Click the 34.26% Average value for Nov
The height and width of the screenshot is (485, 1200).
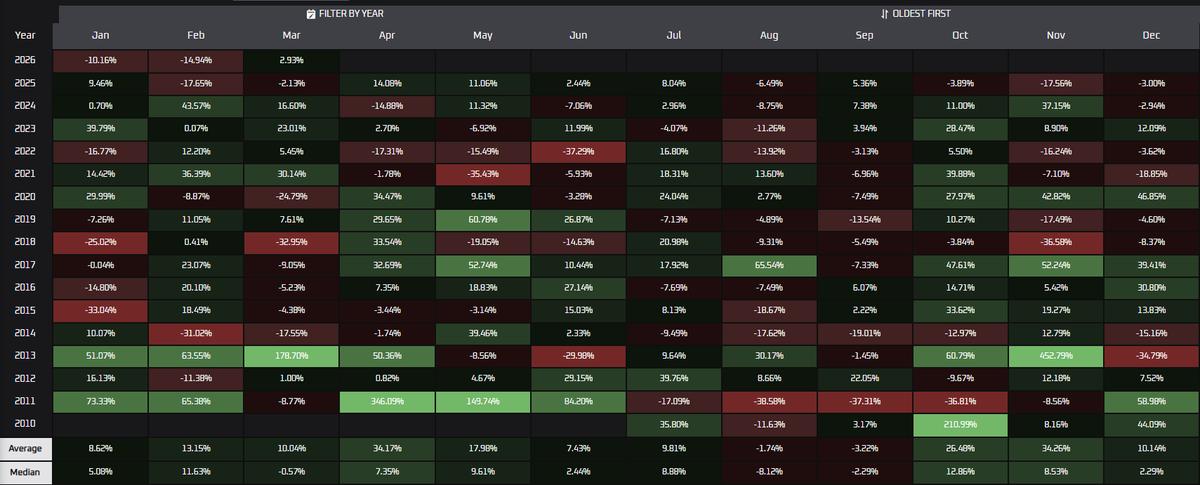click(1057, 449)
